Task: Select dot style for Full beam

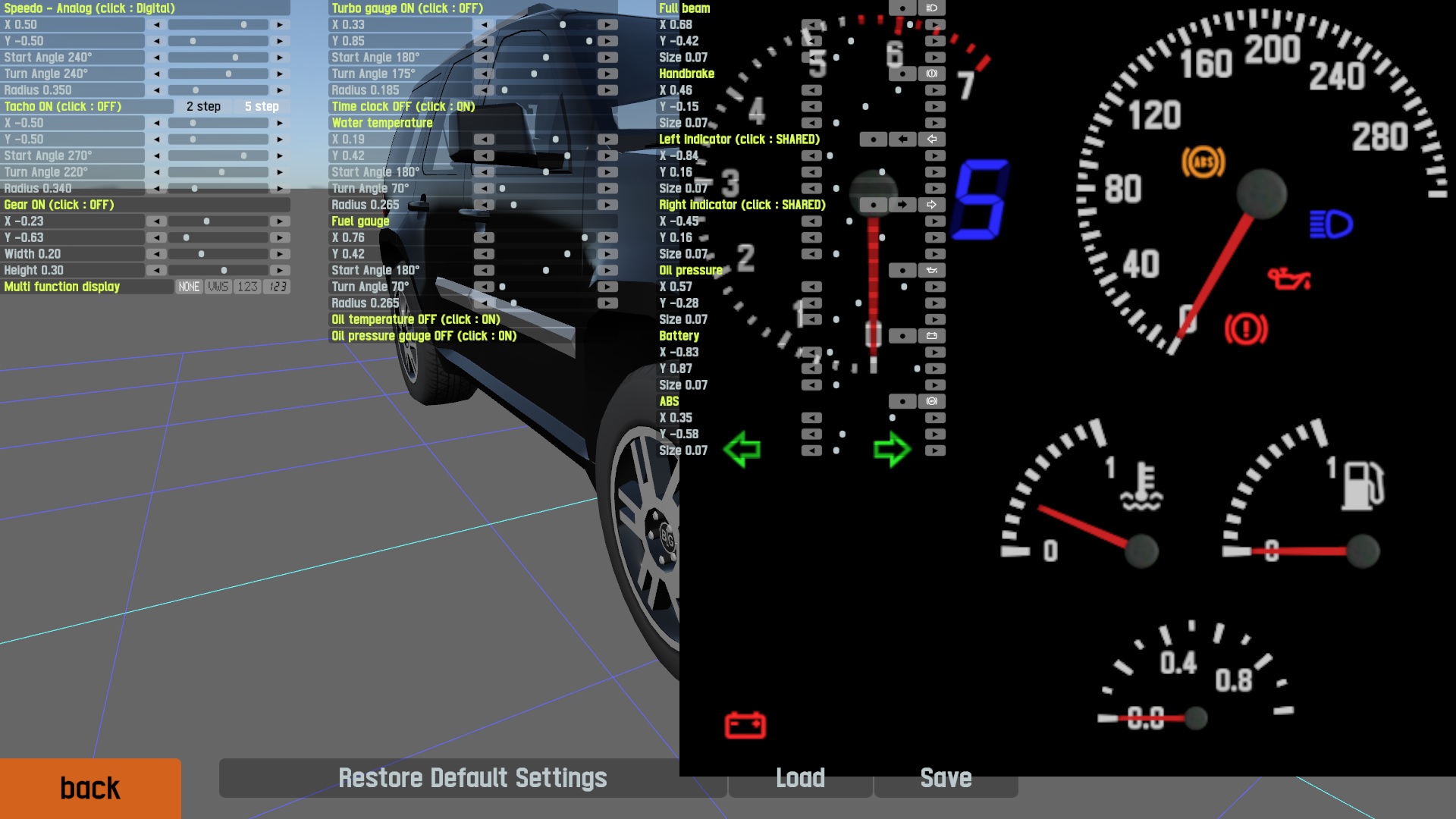Action: (902, 8)
